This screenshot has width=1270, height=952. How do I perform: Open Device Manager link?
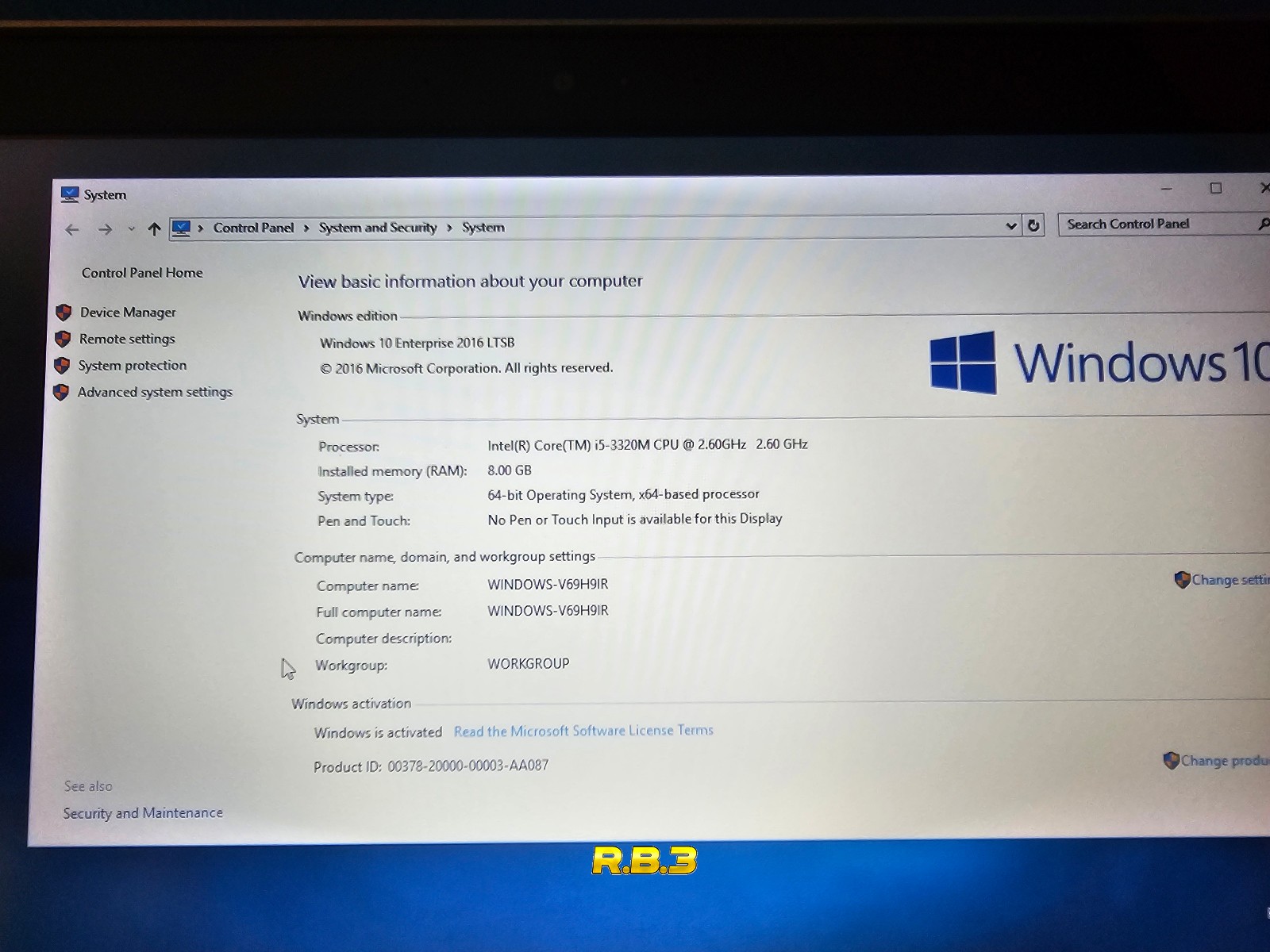[x=128, y=313]
